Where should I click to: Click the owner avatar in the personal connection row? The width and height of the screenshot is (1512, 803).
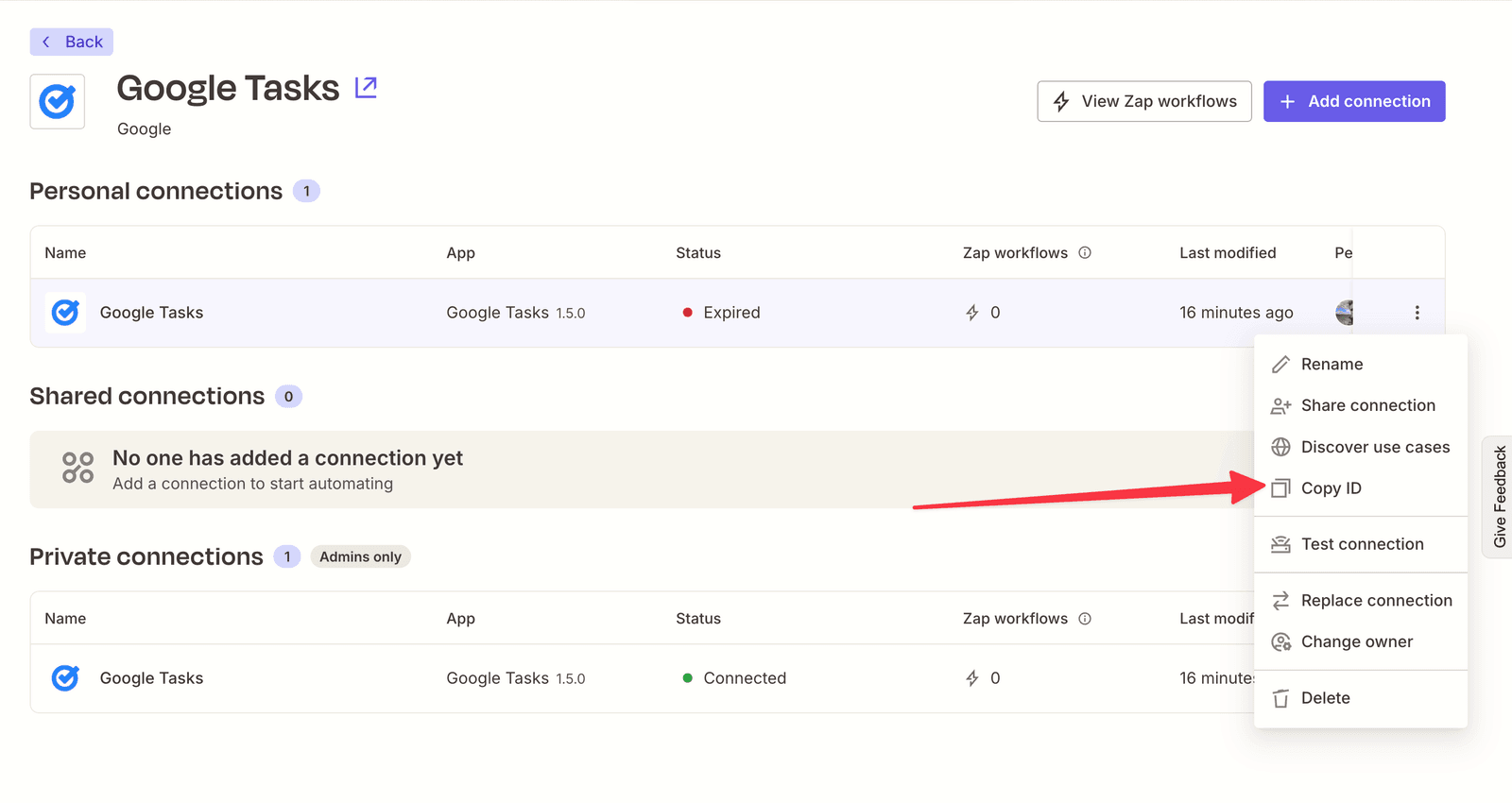click(x=1345, y=313)
